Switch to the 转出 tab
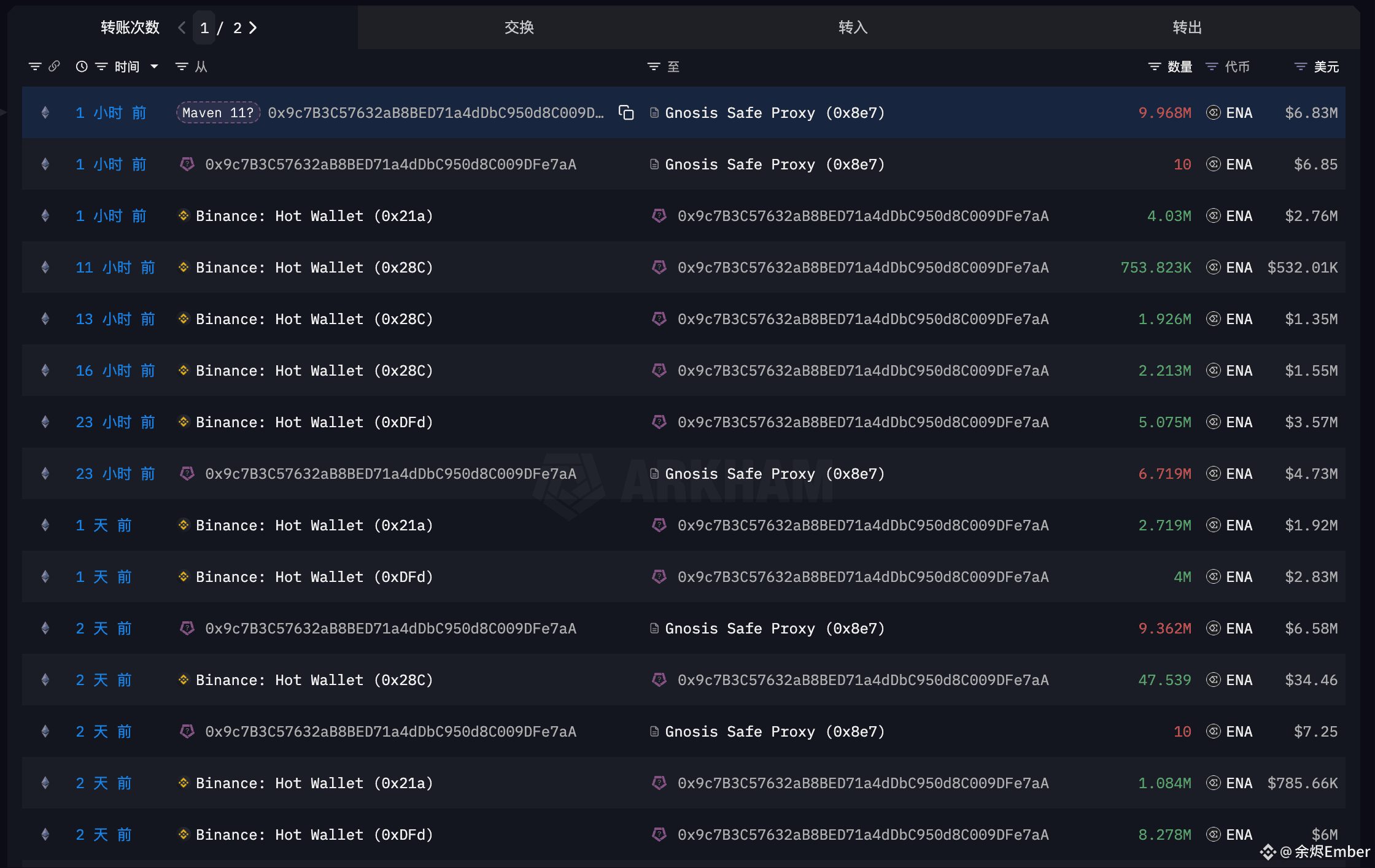This screenshot has height=868, width=1375. pyautogui.click(x=1187, y=28)
